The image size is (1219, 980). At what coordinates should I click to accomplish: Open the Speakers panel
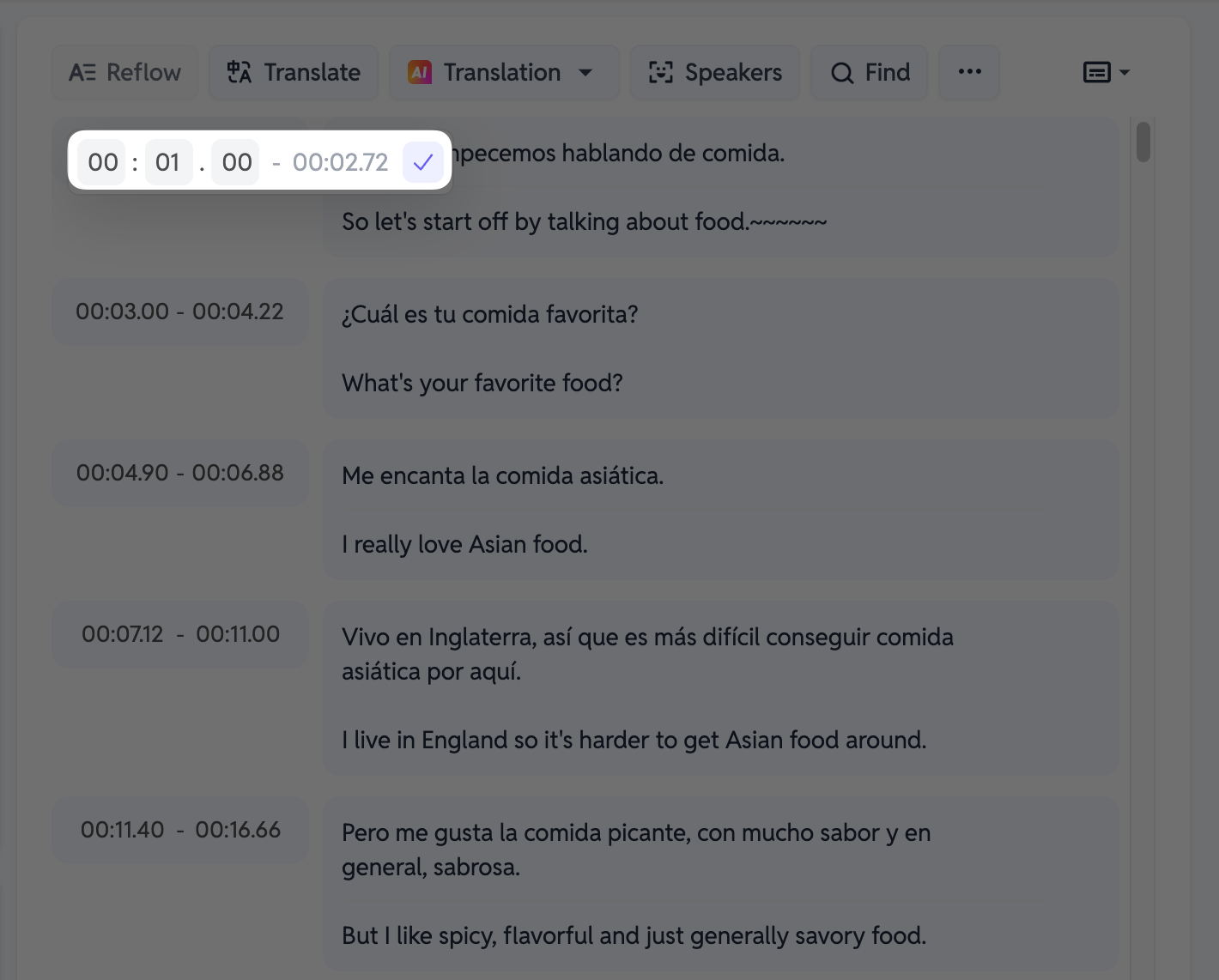(715, 73)
